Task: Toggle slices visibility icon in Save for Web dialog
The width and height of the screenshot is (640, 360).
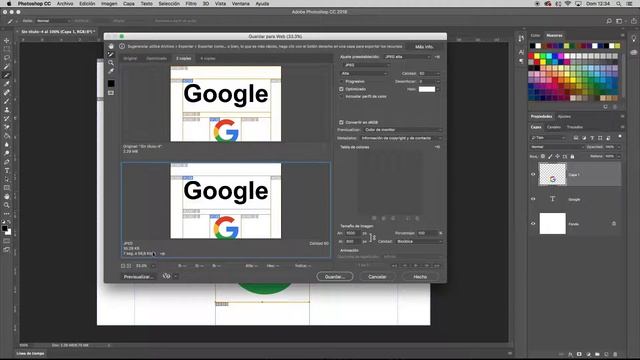Action: coord(111,93)
